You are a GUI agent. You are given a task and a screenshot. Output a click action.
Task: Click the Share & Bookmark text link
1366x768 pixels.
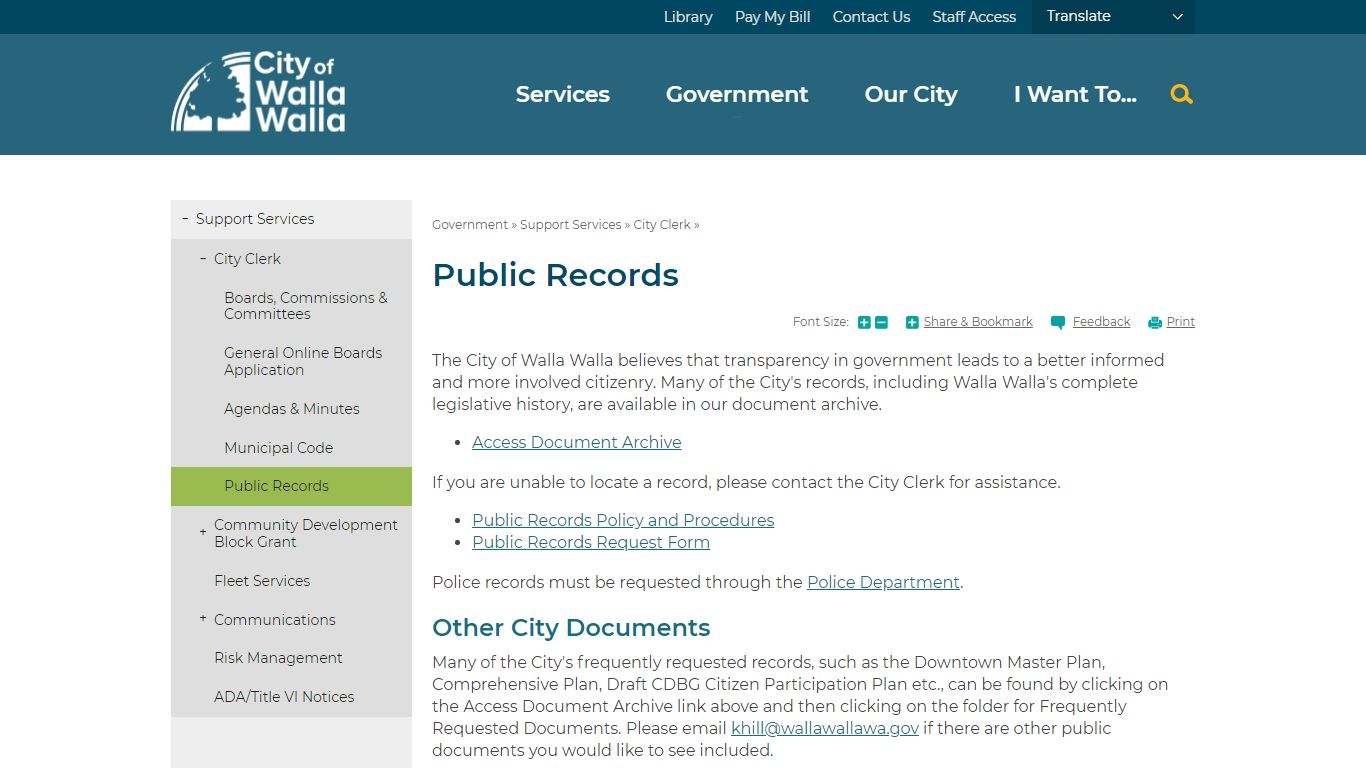coord(978,322)
